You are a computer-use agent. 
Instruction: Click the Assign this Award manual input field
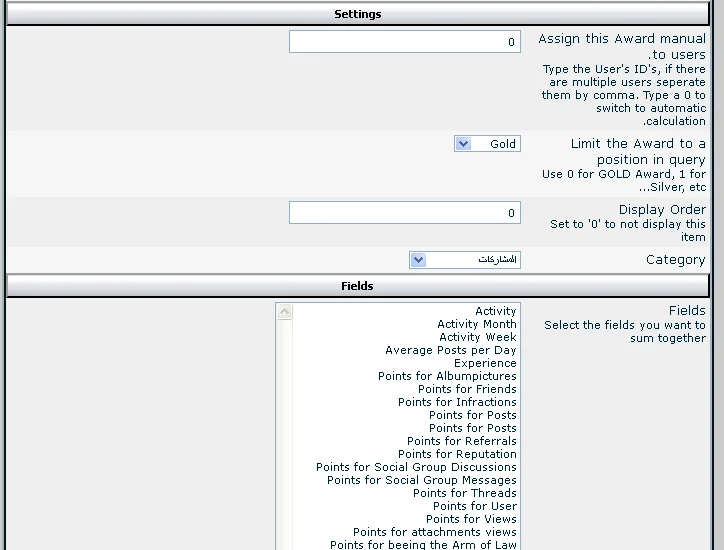(x=404, y=42)
